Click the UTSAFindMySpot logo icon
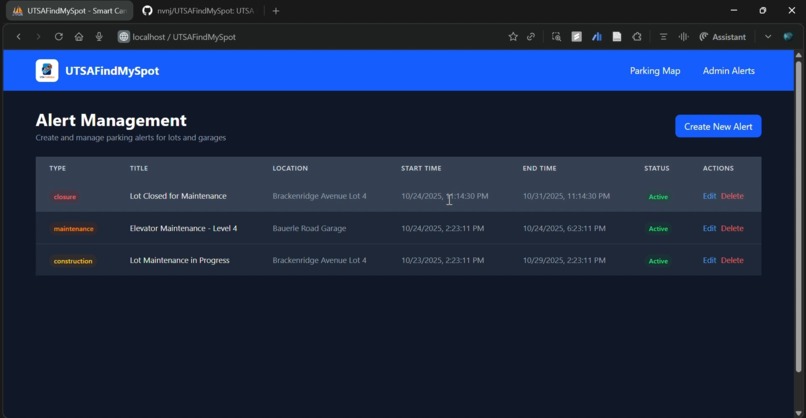Viewport: 806px width, 418px height. 47,71
